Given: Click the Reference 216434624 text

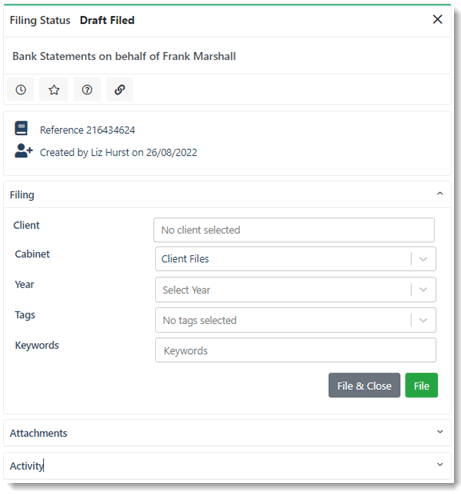Looking at the screenshot, I should pos(87,130).
